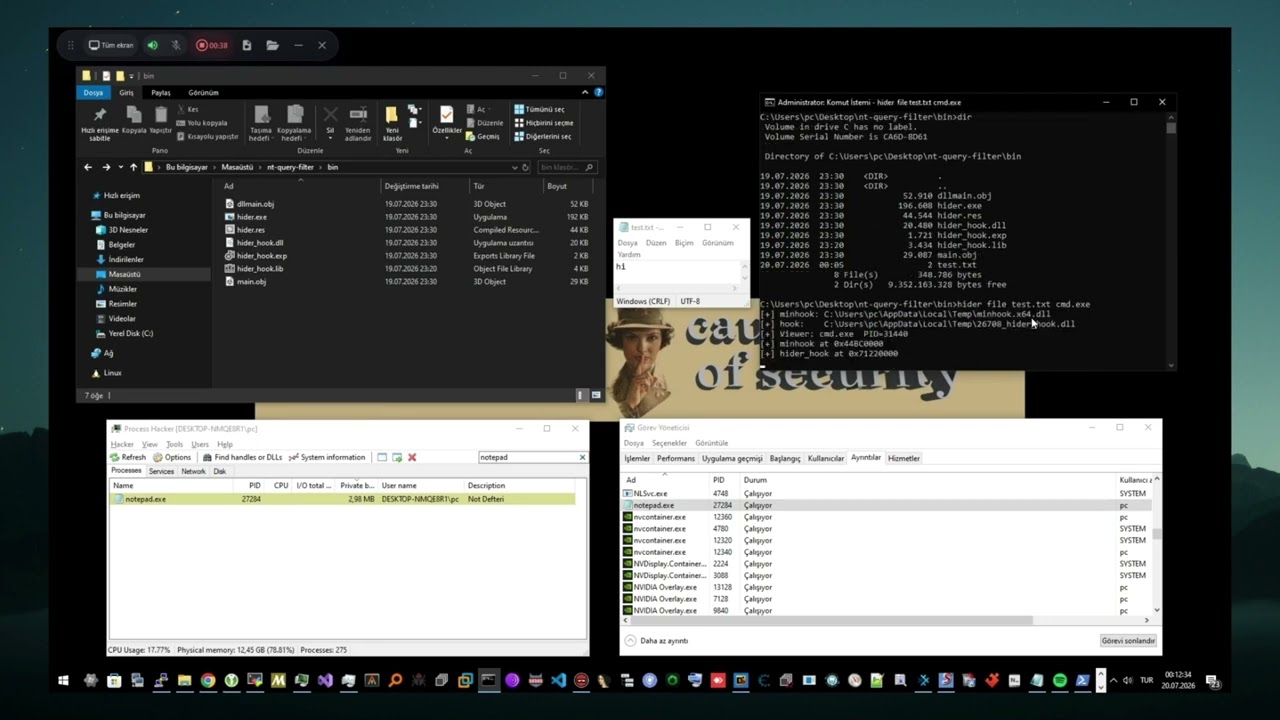Switch to Paylaş ribbon tab in Explorer

point(160,92)
